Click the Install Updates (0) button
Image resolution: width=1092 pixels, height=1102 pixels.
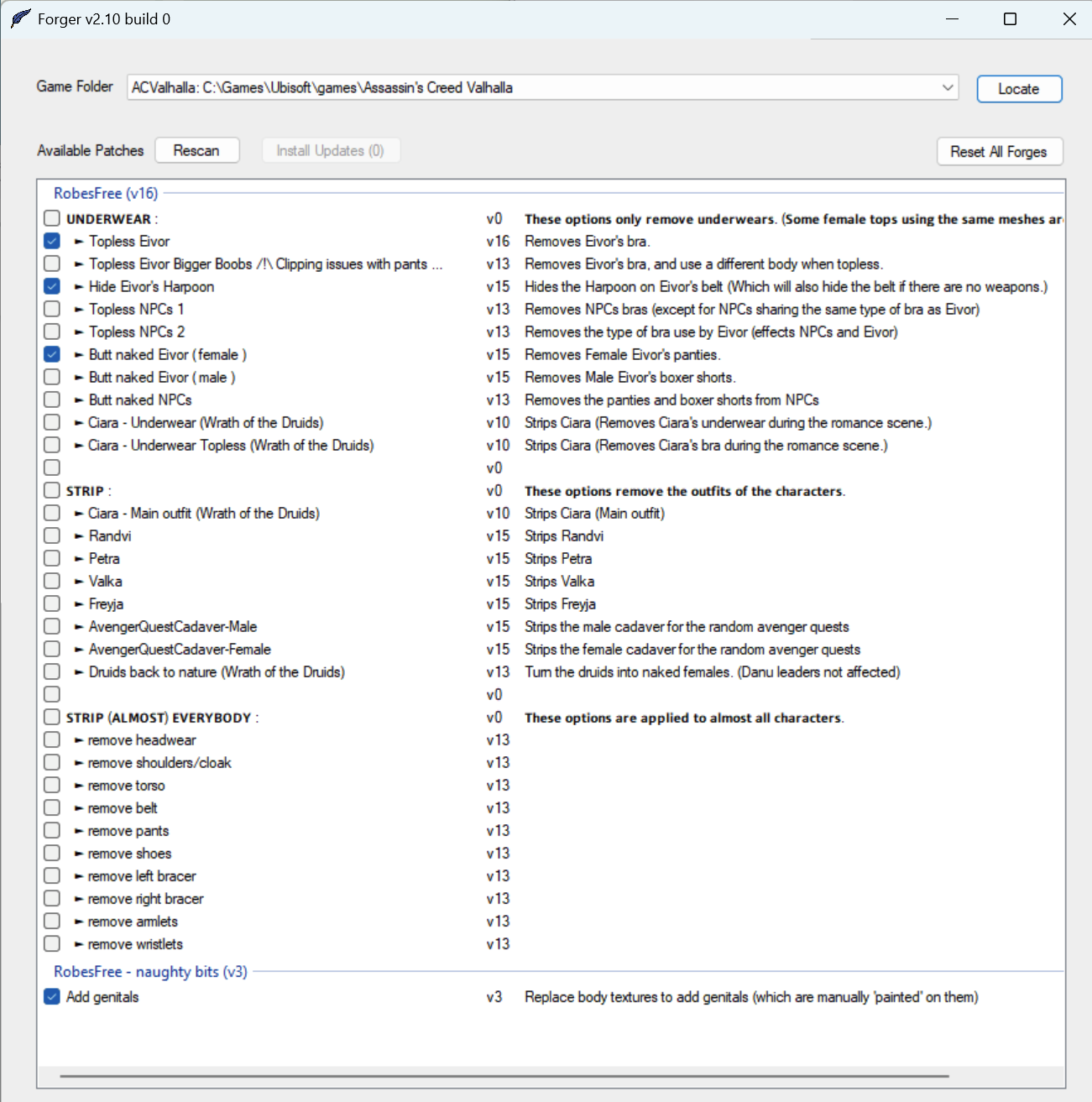coord(330,150)
